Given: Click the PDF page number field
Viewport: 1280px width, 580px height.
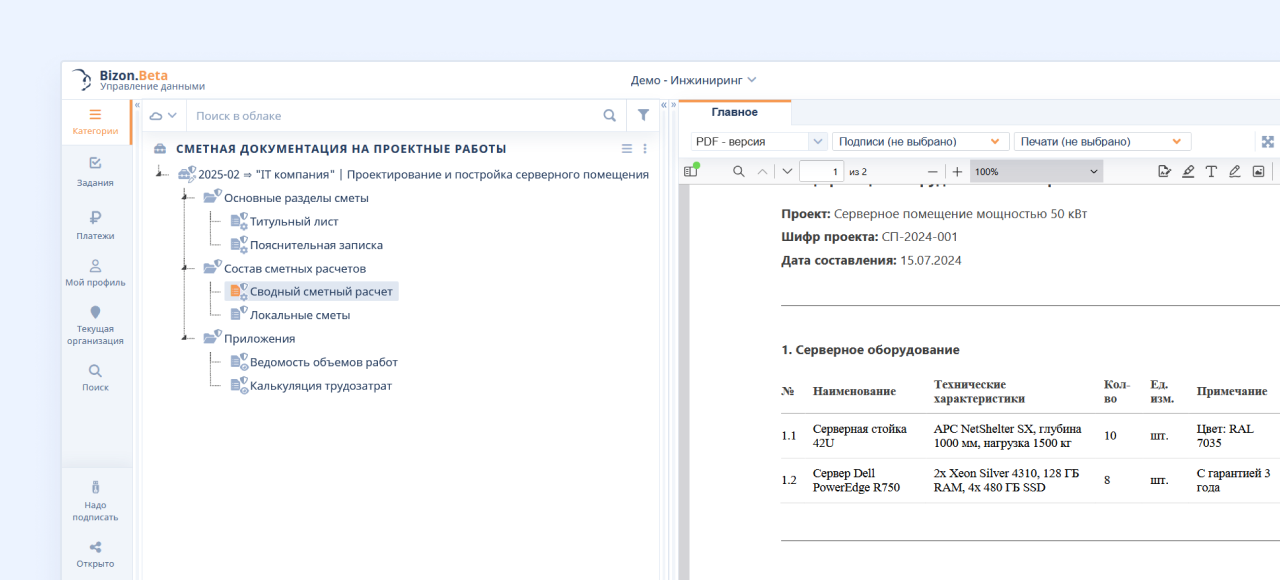Looking at the screenshot, I should [x=822, y=171].
